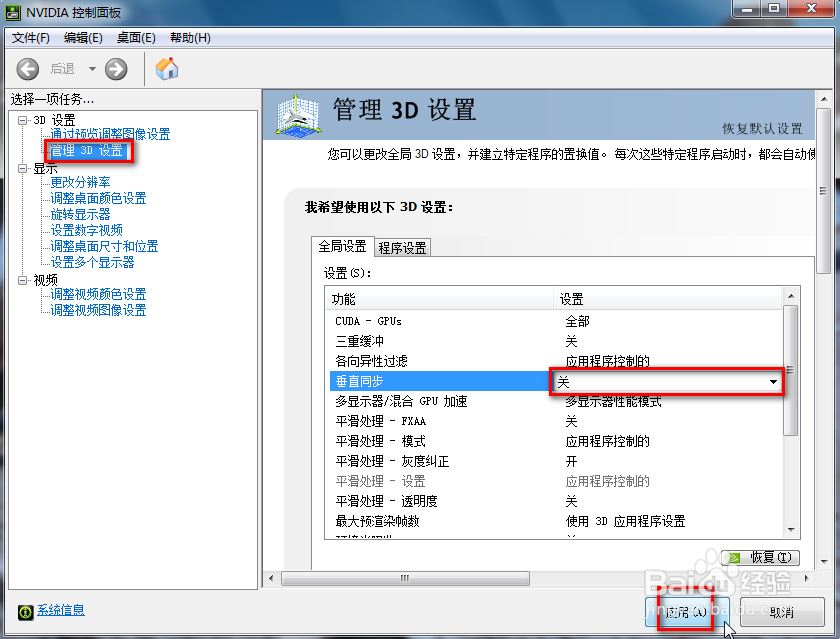
Task: Click the 应用(A) button
Action: pos(686,612)
